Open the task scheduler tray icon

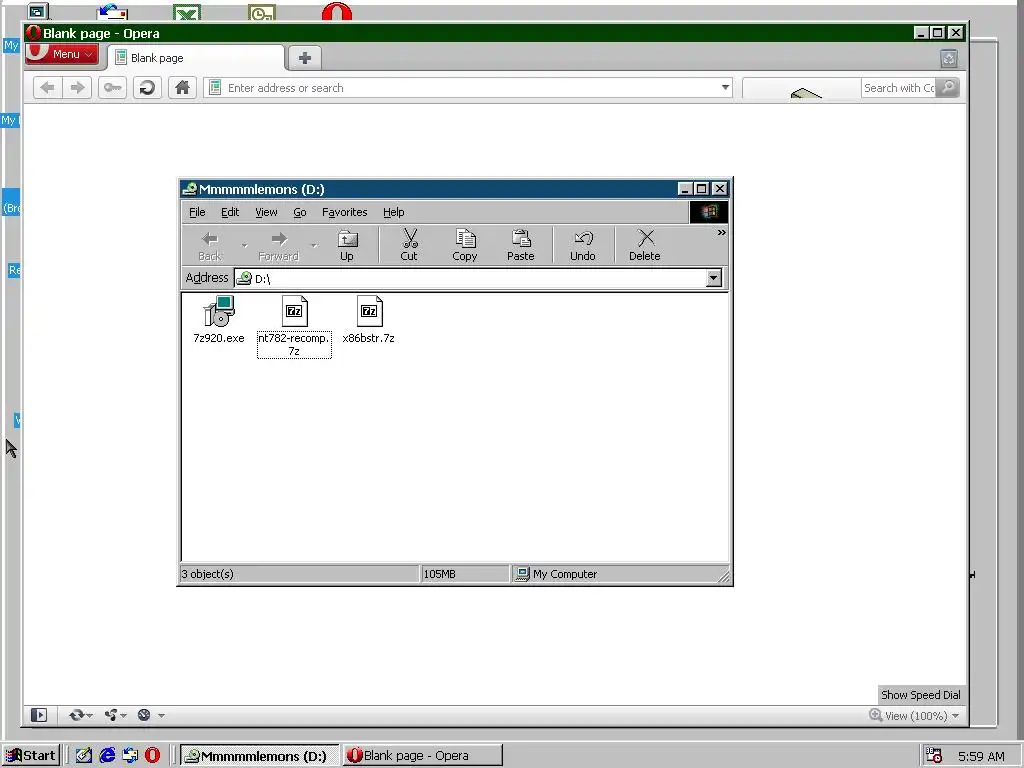pos(934,756)
